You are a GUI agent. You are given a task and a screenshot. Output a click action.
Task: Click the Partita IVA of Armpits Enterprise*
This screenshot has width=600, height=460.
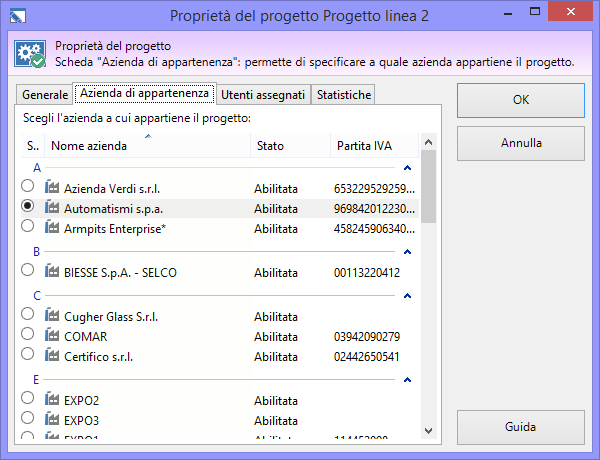coord(374,229)
